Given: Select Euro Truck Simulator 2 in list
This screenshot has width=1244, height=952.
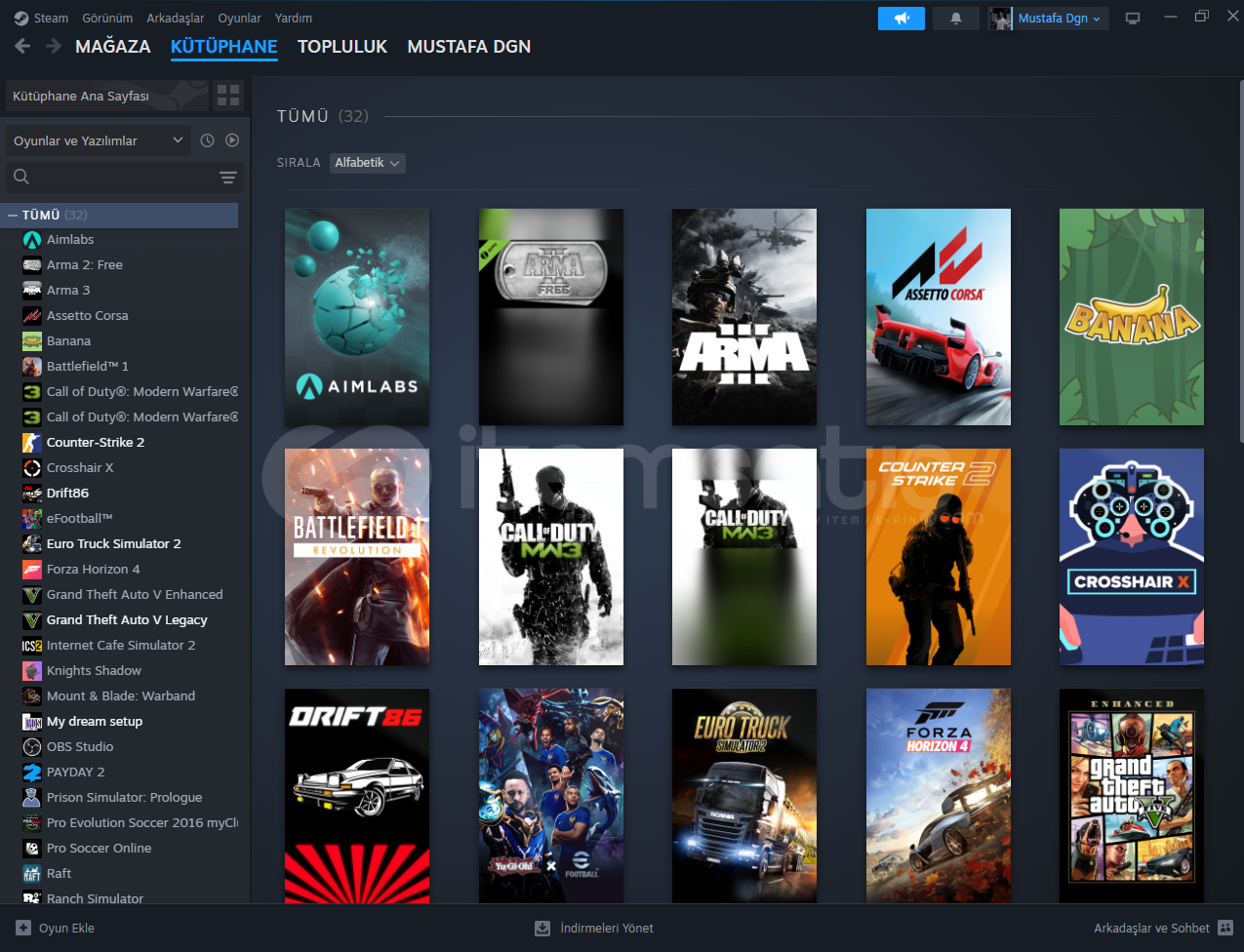Looking at the screenshot, I should tap(113, 543).
